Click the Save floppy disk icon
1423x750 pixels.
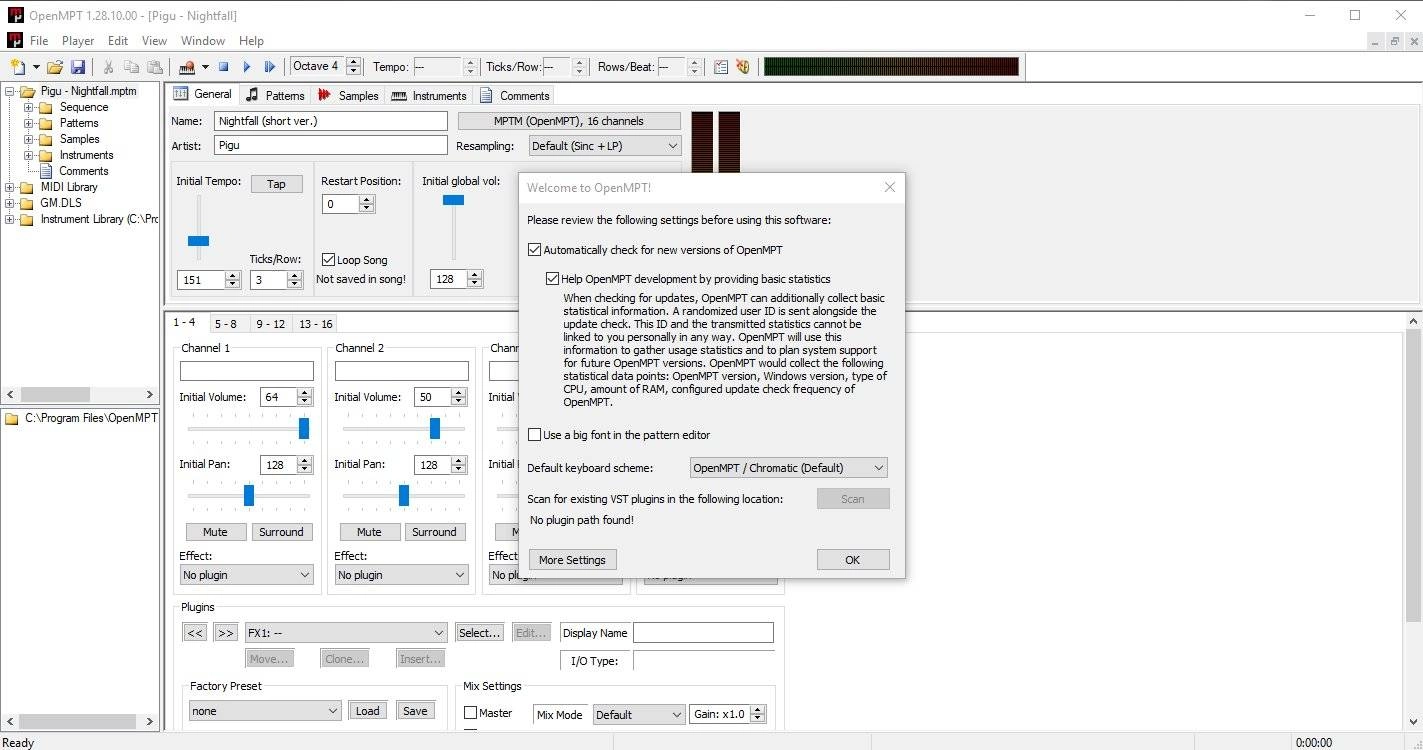pyautogui.click(x=78, y=67)
